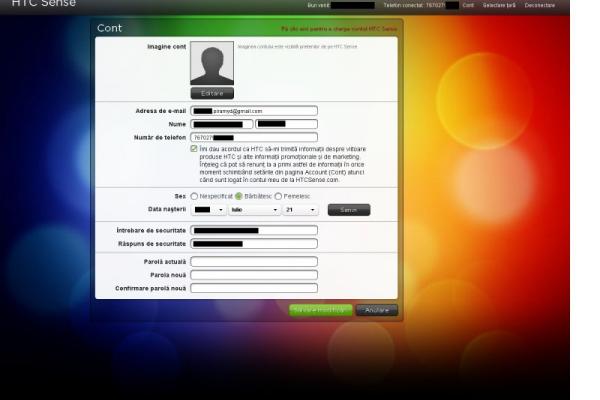This screenshot has width=600, height=400.
Task: Open the birth year dropdown
Action: (x=209, y=210)
